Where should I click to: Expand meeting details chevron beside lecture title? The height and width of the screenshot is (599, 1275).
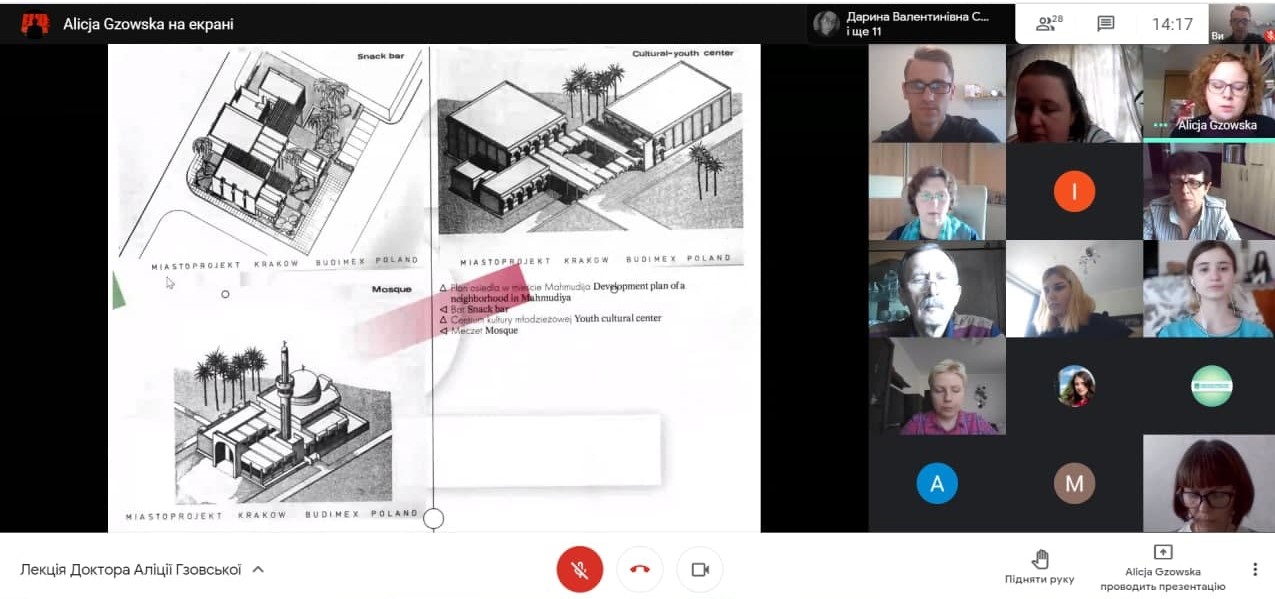[258, 570]
